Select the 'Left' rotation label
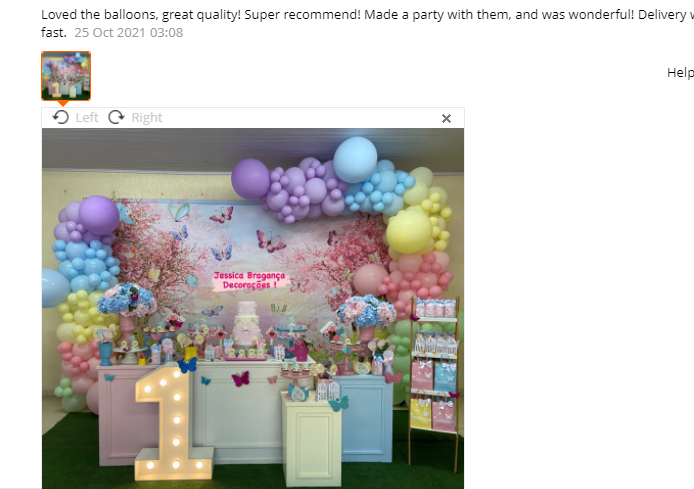694x489 pixels. (x=87, y=117)
